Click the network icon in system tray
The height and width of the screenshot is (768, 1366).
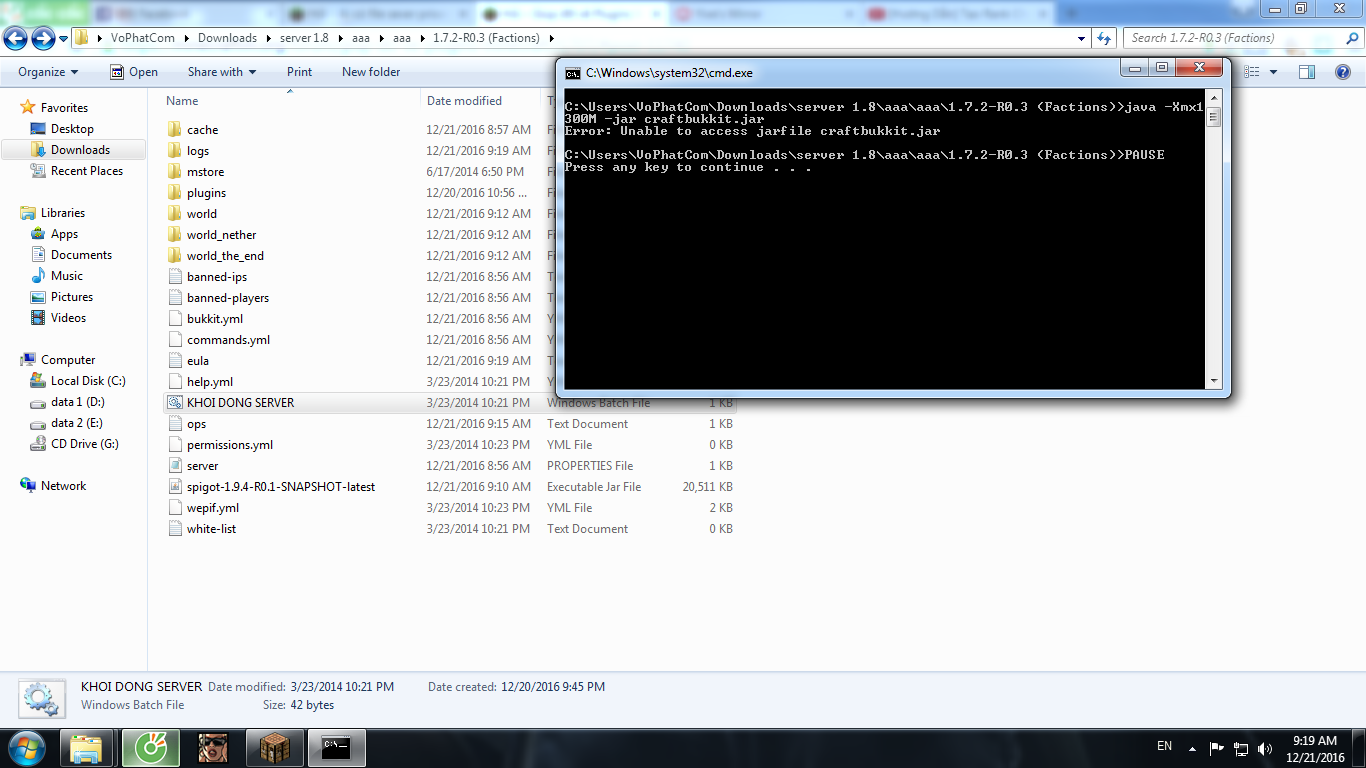(1241, 747)
